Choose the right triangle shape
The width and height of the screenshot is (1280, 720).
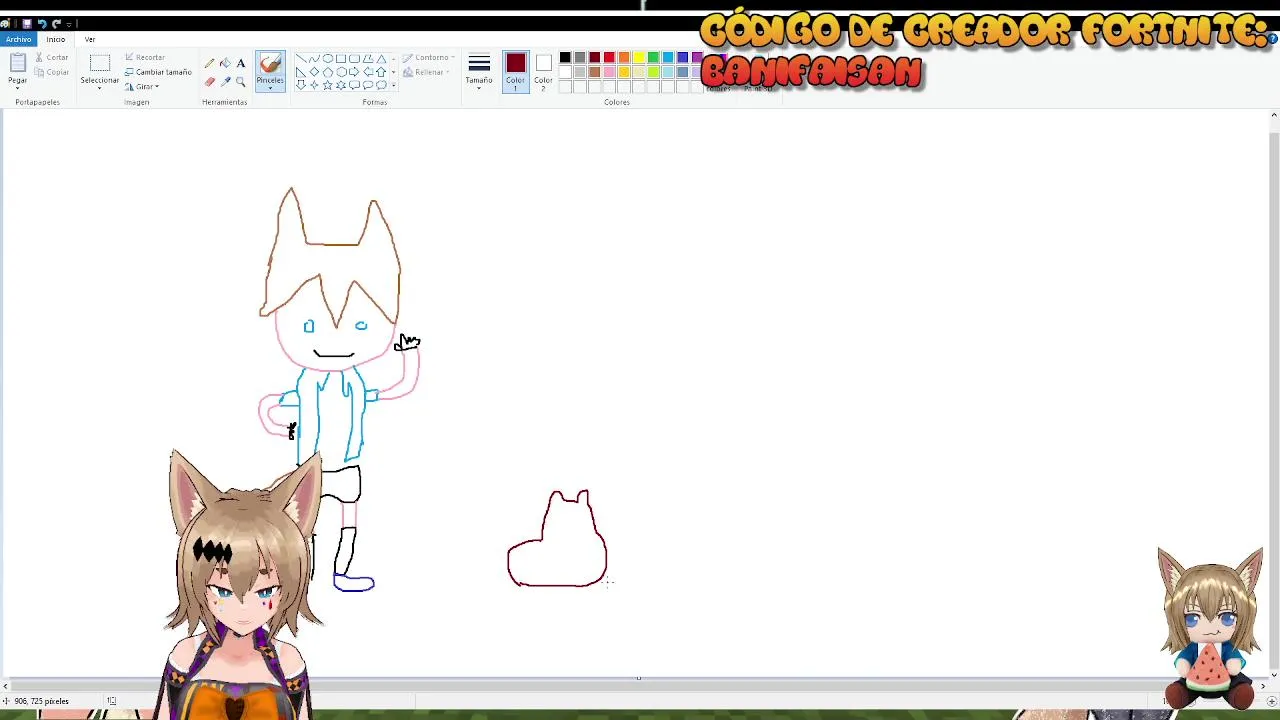click(301, 72)
